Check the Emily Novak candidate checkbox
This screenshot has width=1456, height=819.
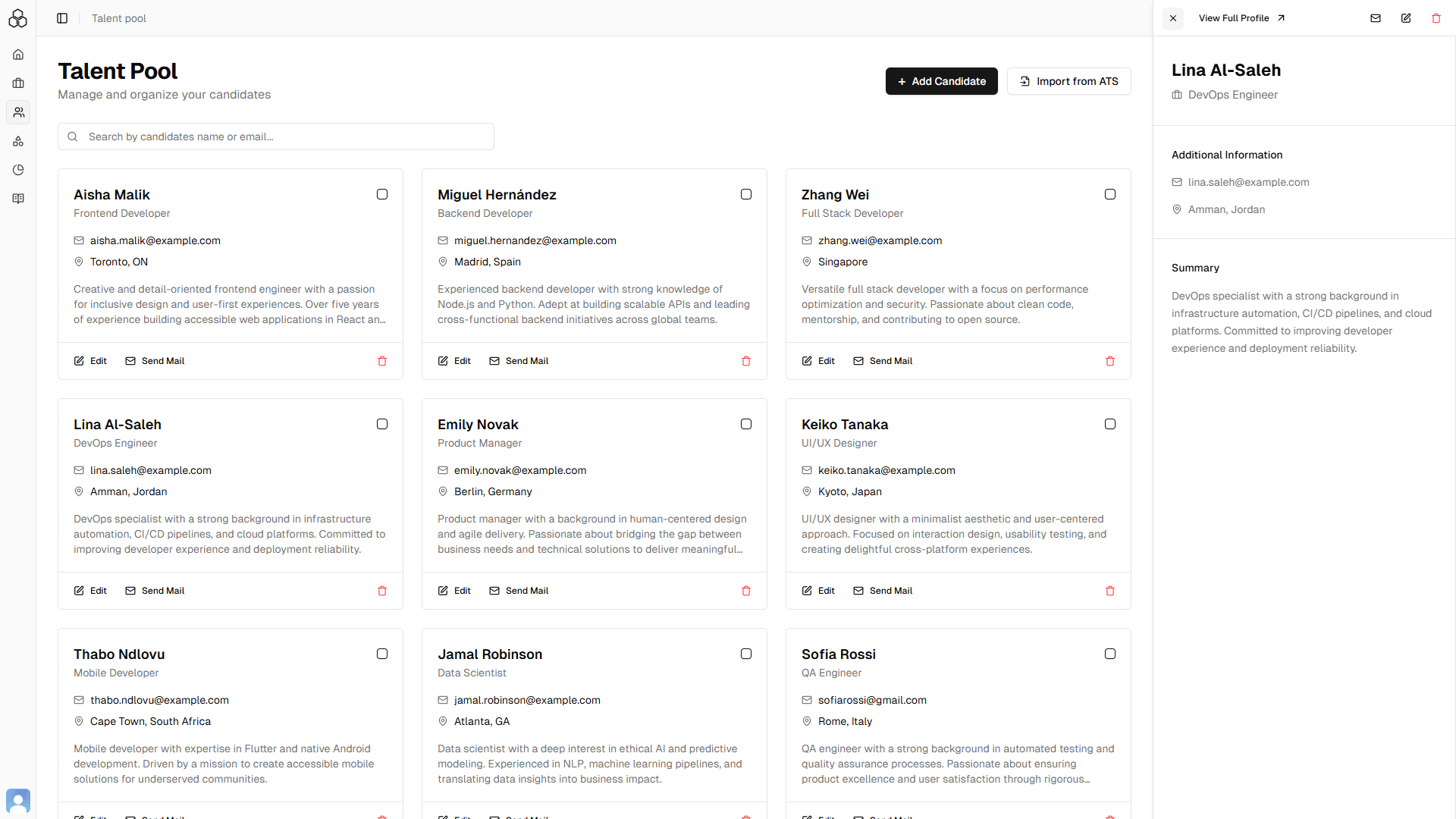pos(746,424)
